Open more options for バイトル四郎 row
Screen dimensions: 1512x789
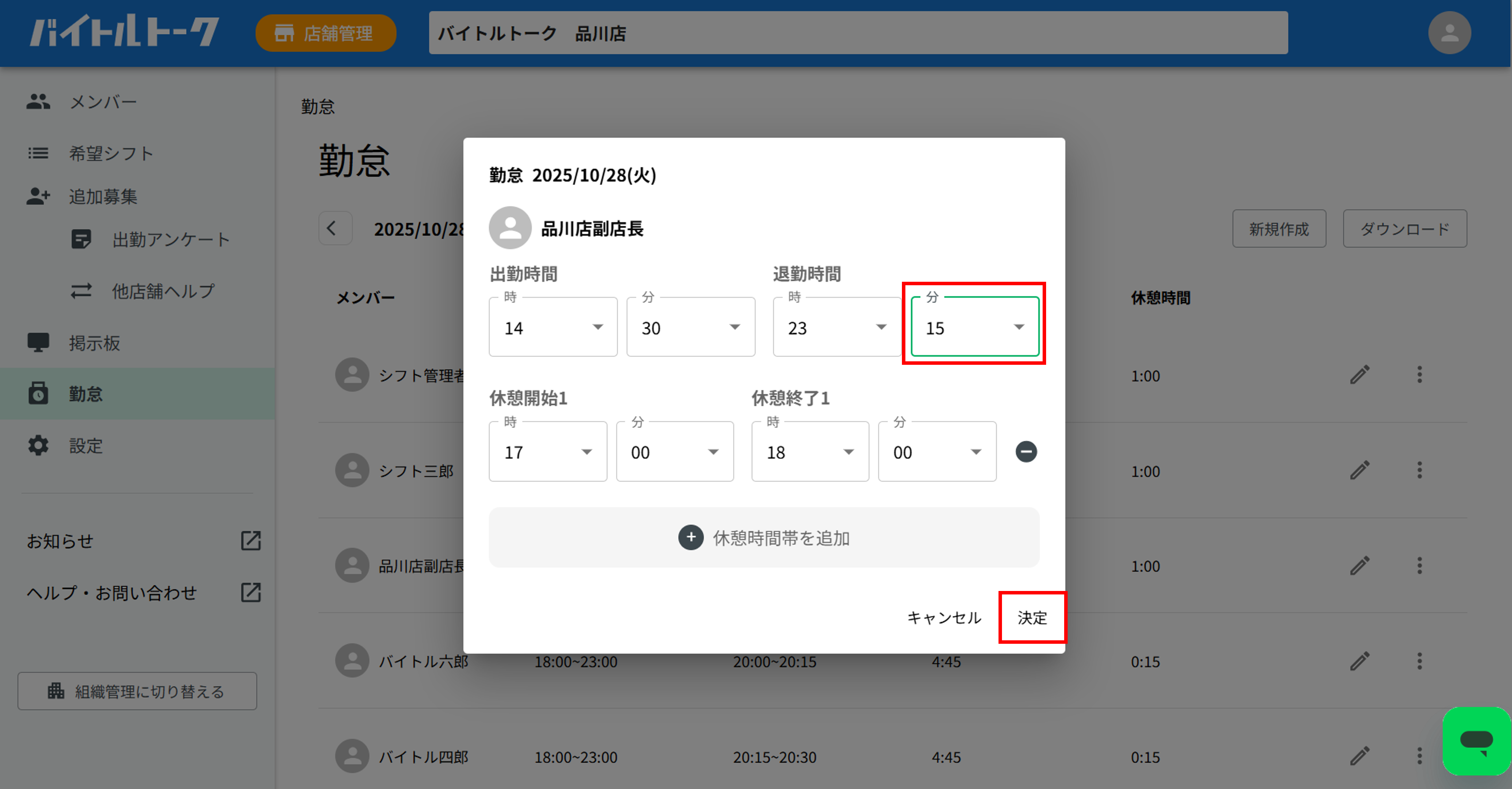[1419, 756]
